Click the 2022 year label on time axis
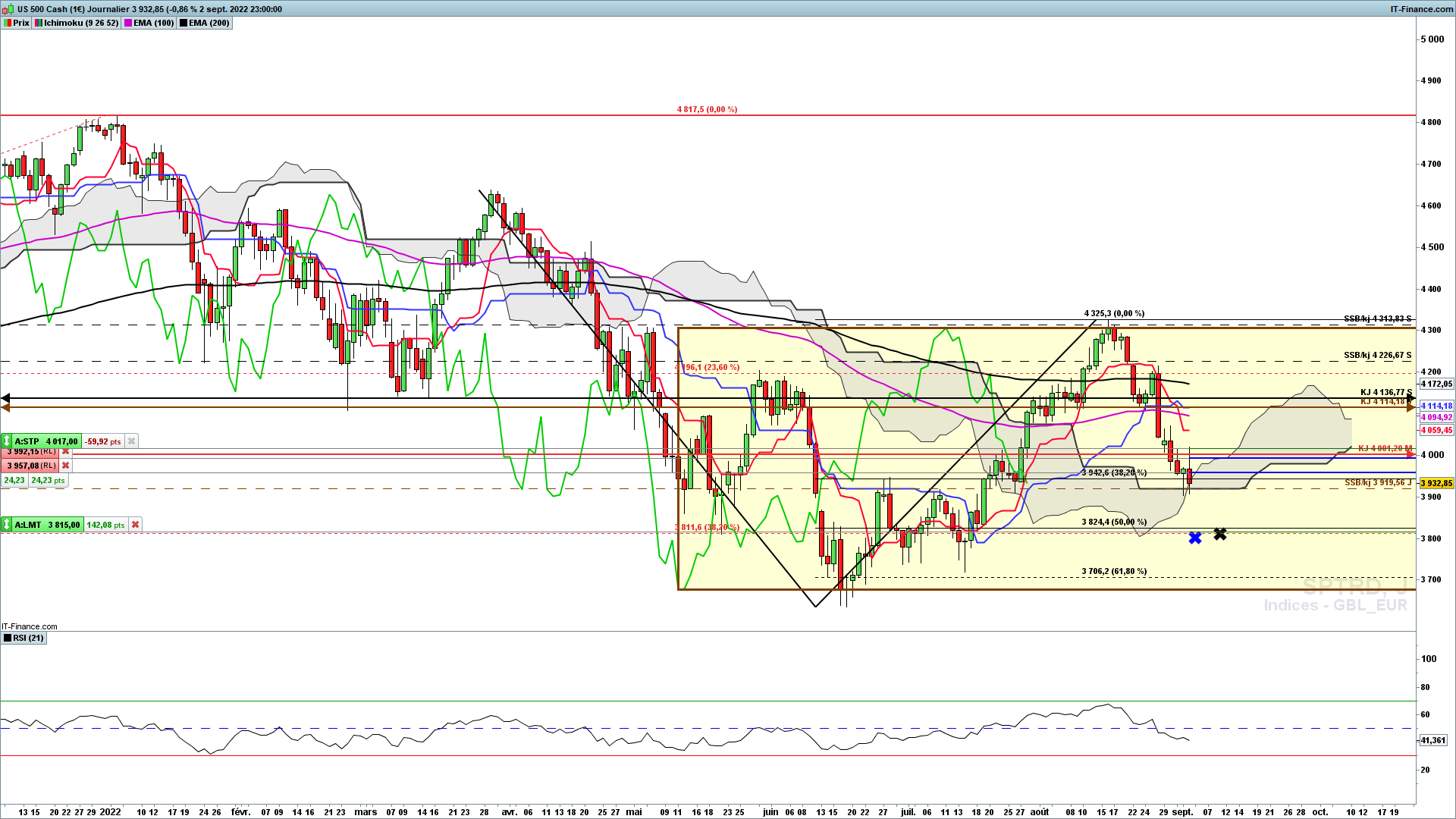 (110, 811)
